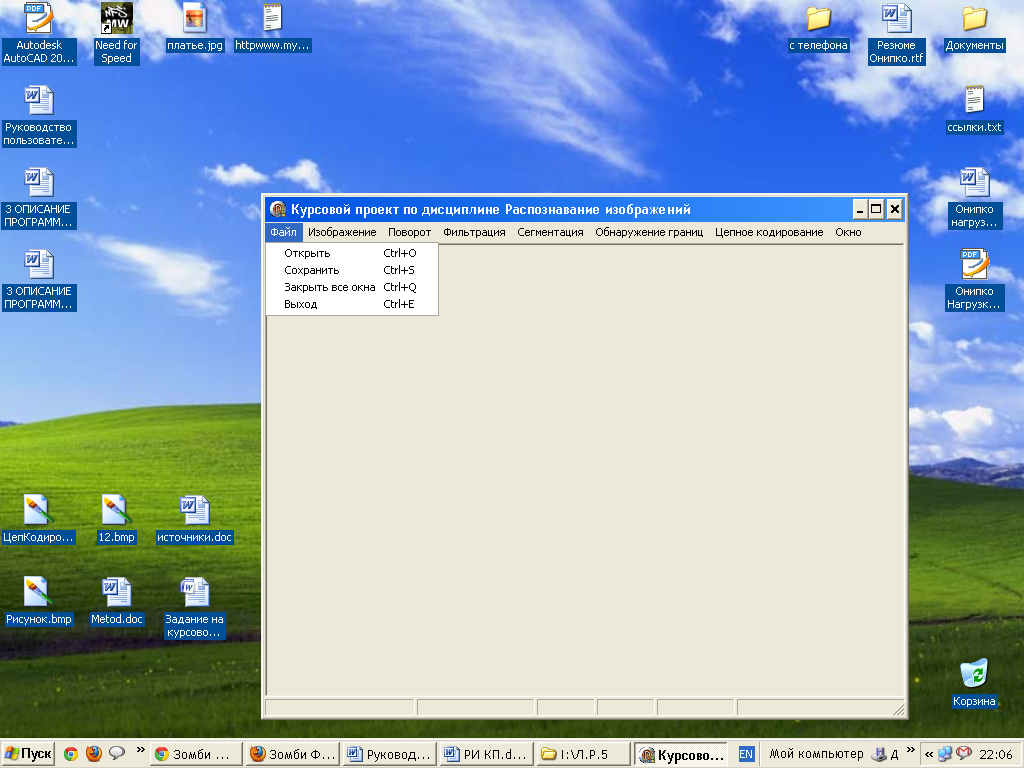This screenshot has width=1024, height=768.
Task: Click the window resize grip corner
Action: (x=899, y=709)
